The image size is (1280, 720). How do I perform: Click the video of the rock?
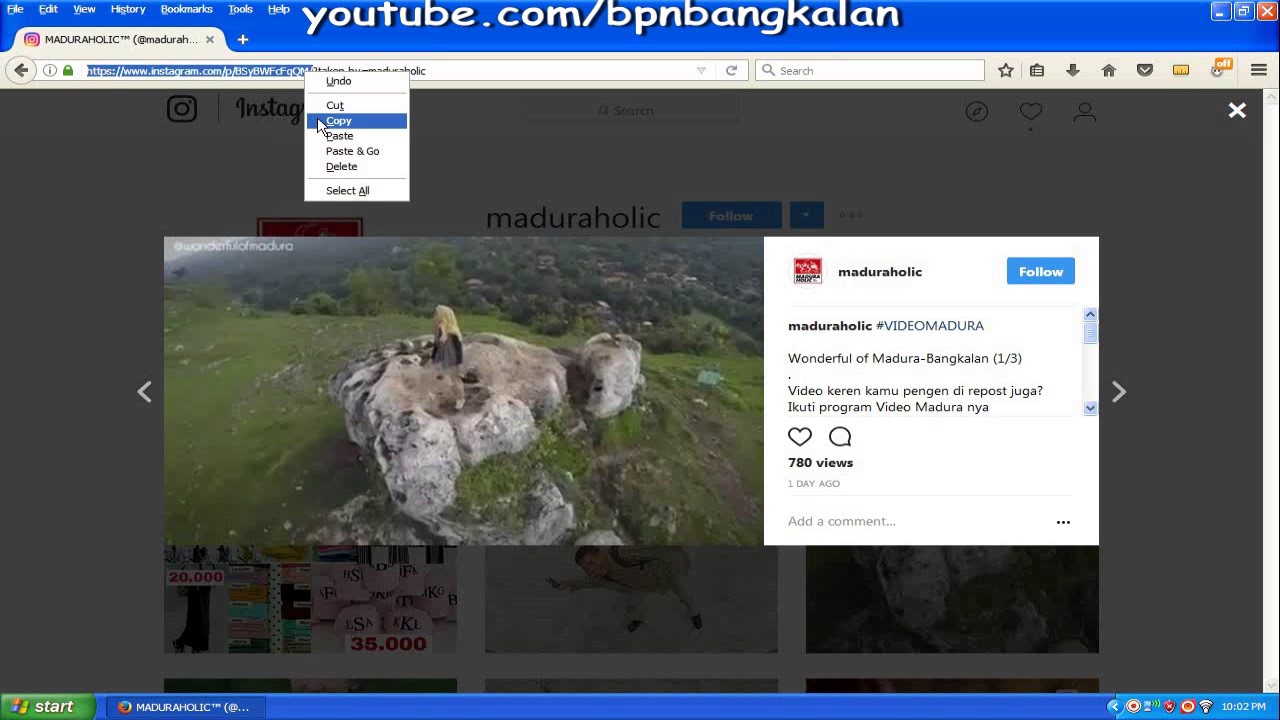(464, 391)
